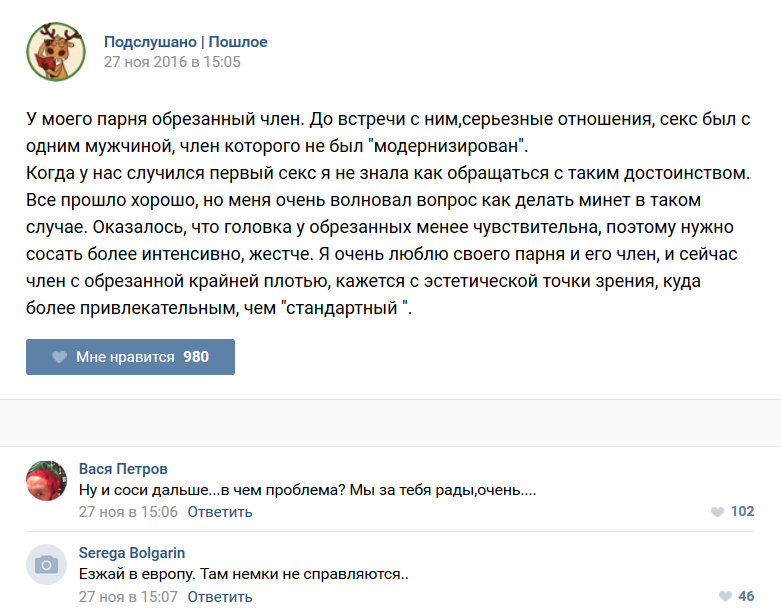
Task: Click the 102 likes count on the first comment
Action: point(742,512)
